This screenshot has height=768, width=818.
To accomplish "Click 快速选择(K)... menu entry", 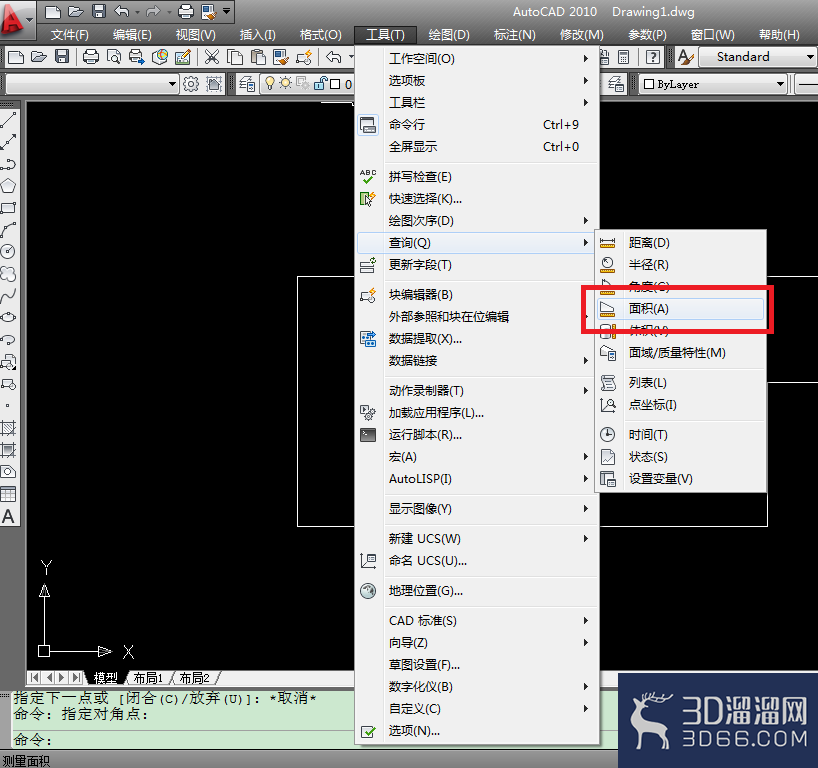I will [x=477, y=199].
